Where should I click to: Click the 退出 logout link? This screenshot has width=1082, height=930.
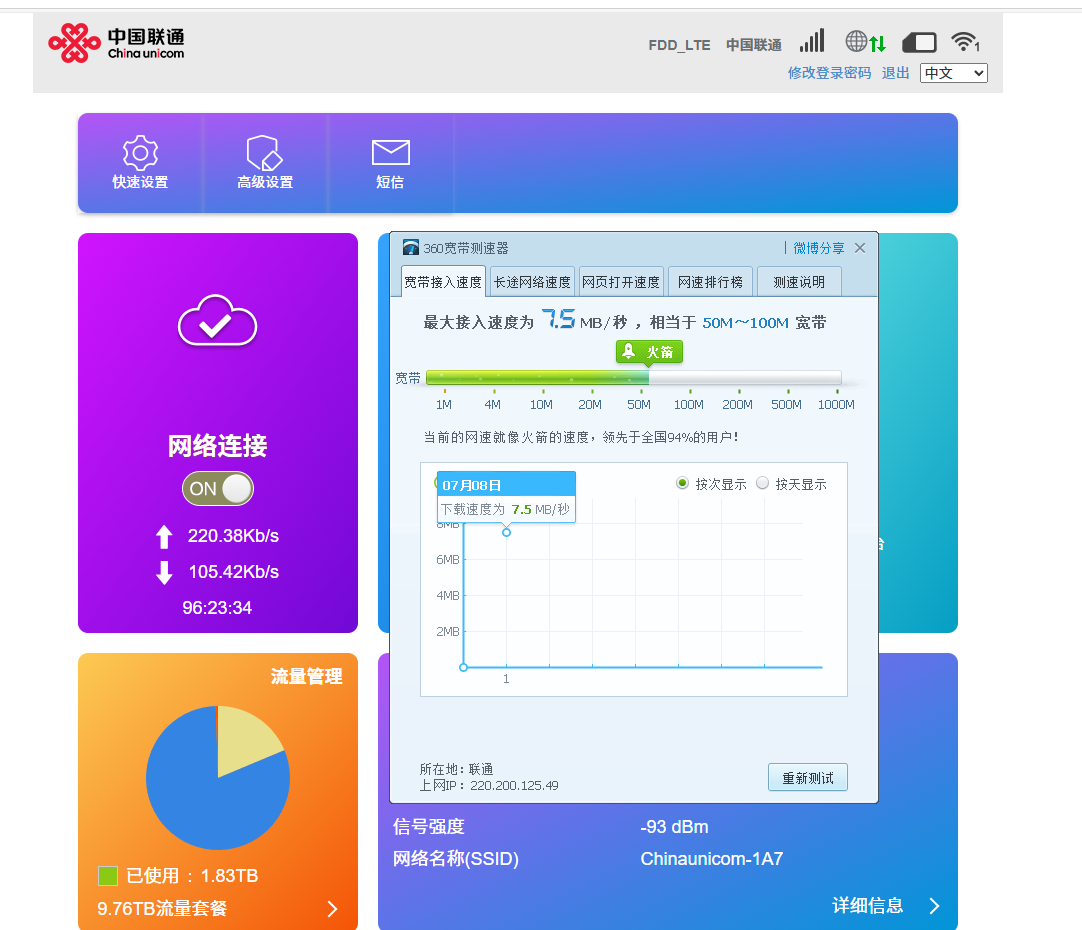pos(896,73)
